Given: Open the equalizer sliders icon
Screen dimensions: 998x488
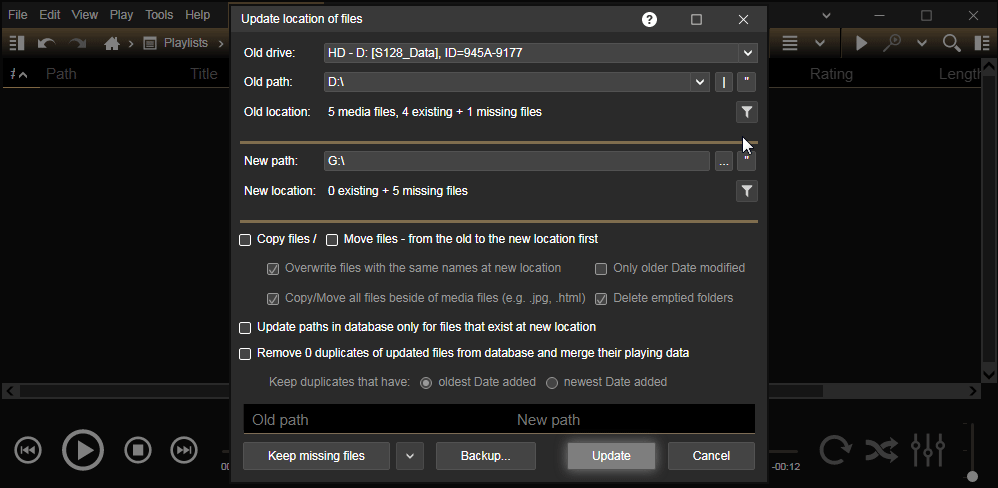Looking at the screenshot, I should (928, 450).
